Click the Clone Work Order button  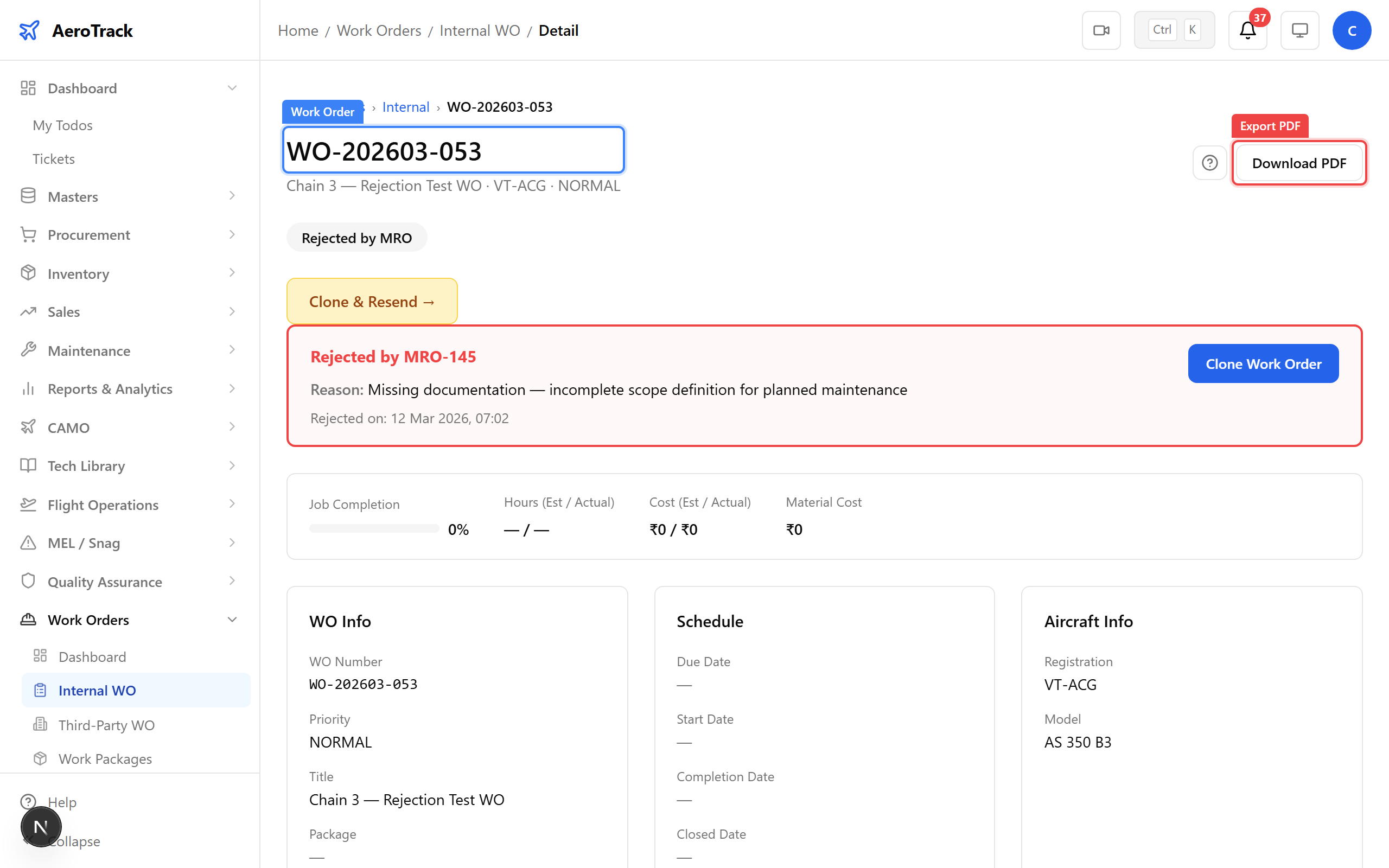[1263, 364]
